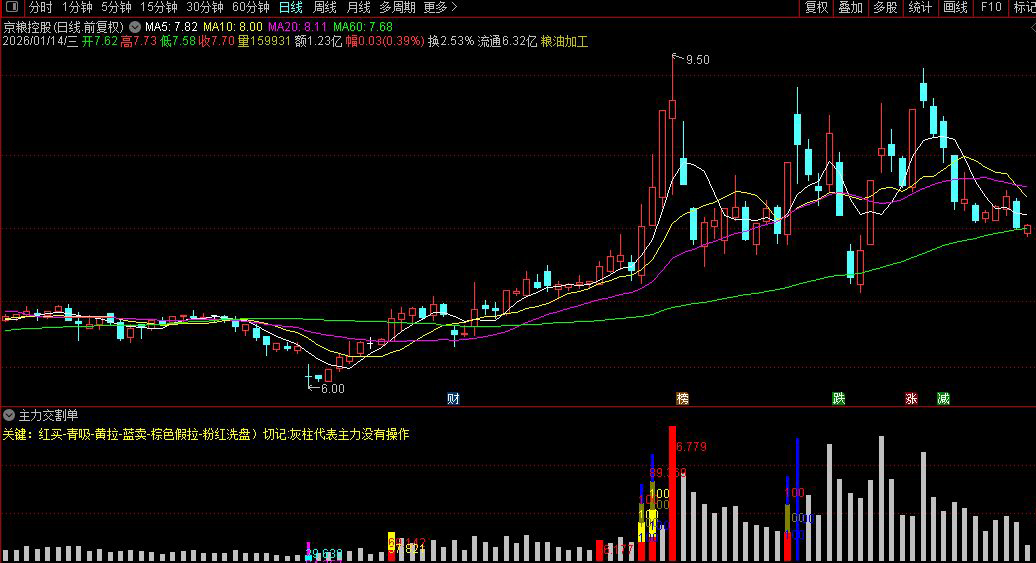Open the 画线 drawing tools

[x=955, y=7]
